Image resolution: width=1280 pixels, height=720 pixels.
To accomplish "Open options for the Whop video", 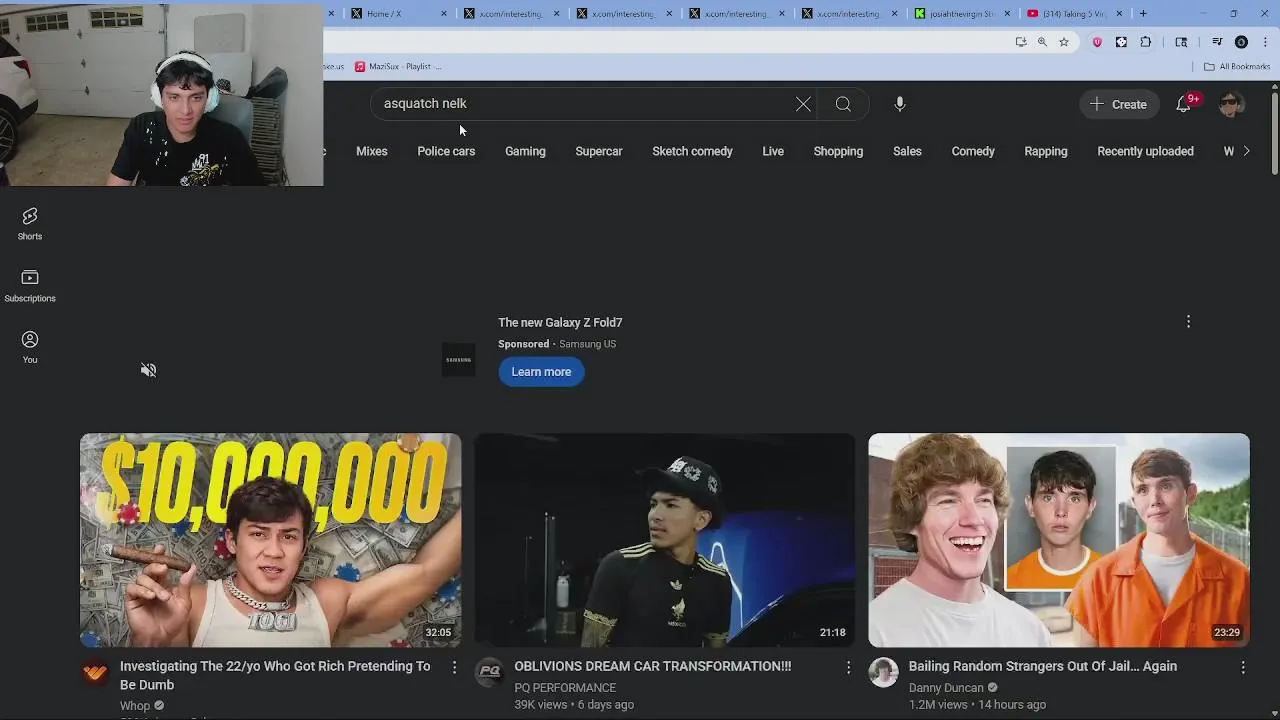I will tap(454, 667).
